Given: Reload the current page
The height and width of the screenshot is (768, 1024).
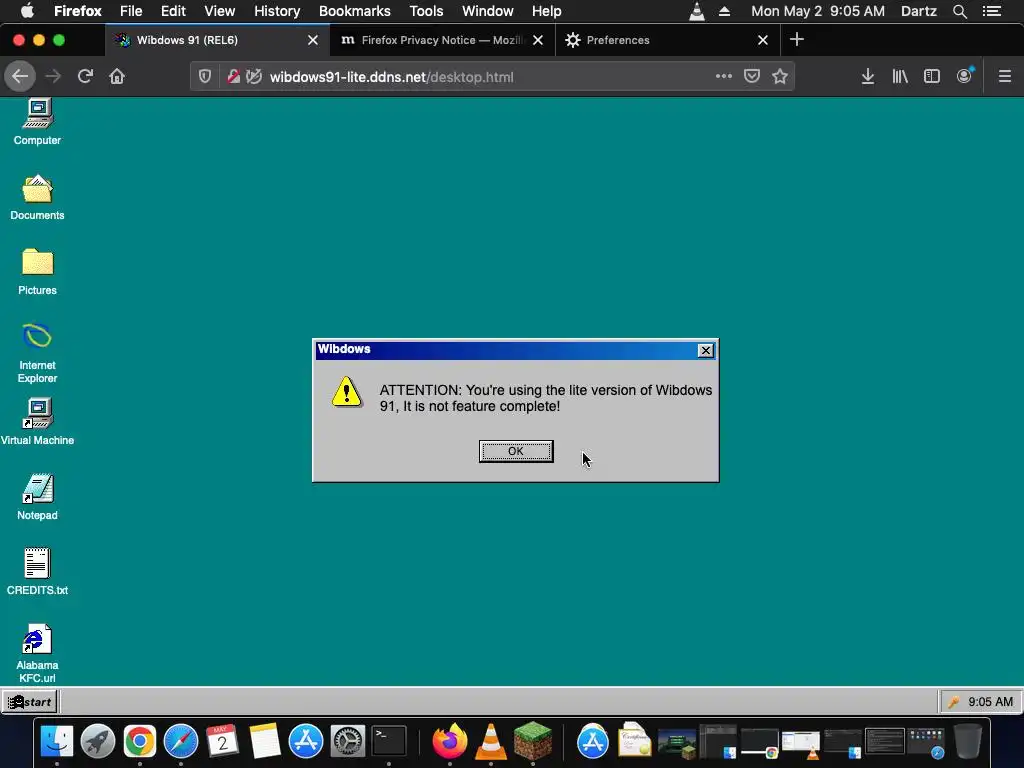Looking at the screenshot, I should [85, 76].
